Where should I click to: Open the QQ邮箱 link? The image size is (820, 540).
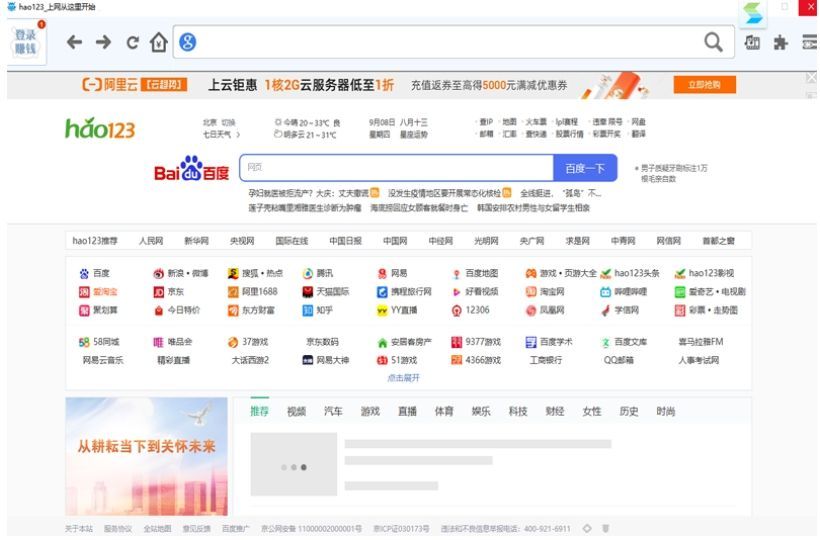click(x=618, y=360)
